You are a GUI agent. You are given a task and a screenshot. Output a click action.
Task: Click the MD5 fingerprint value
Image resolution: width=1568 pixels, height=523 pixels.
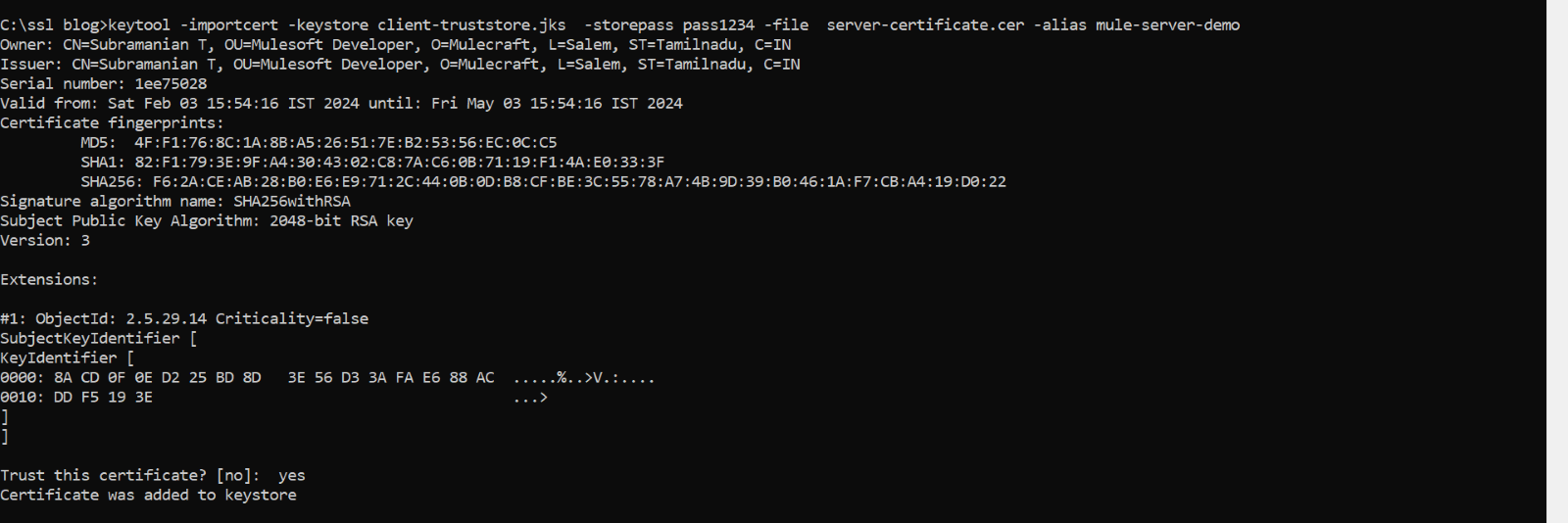coord(345,143)
